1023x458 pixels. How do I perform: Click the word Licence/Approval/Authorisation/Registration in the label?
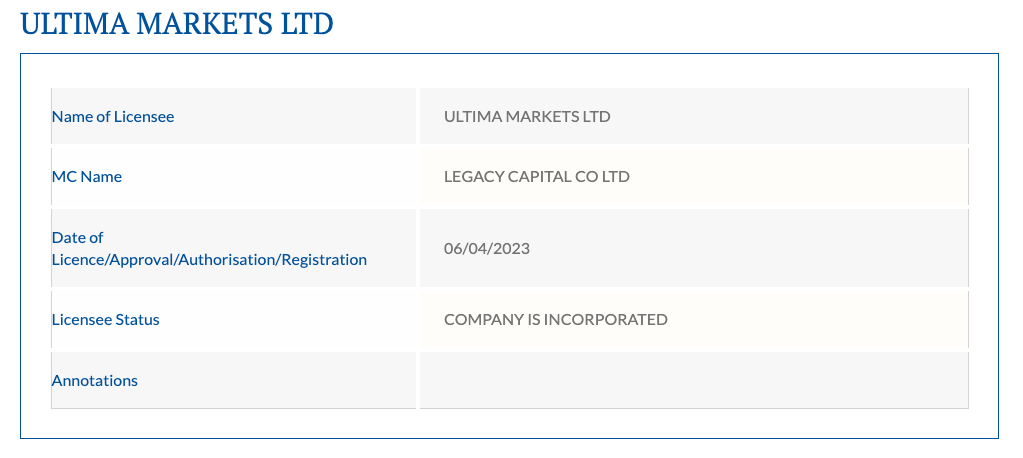pyautogui.click(x=209, y=260)
